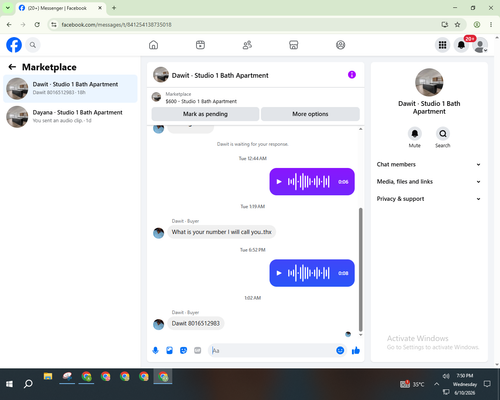Seek within the blue audio waveform
The width and height of the screenshot is (500, 400).
309,273
